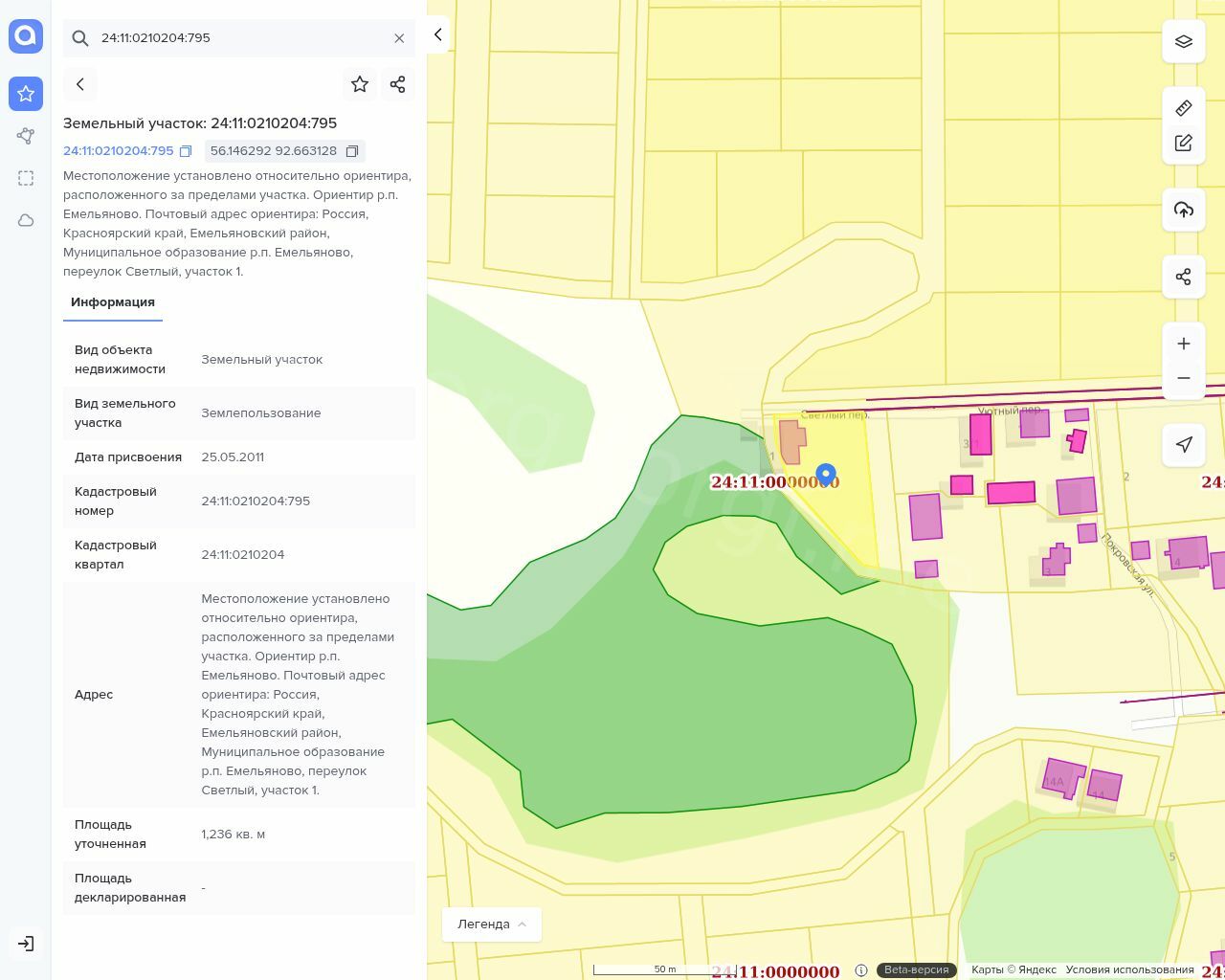This screenshot has height=980, width=1225.
Task: Clear the search field text
Action: coord(399,38)
